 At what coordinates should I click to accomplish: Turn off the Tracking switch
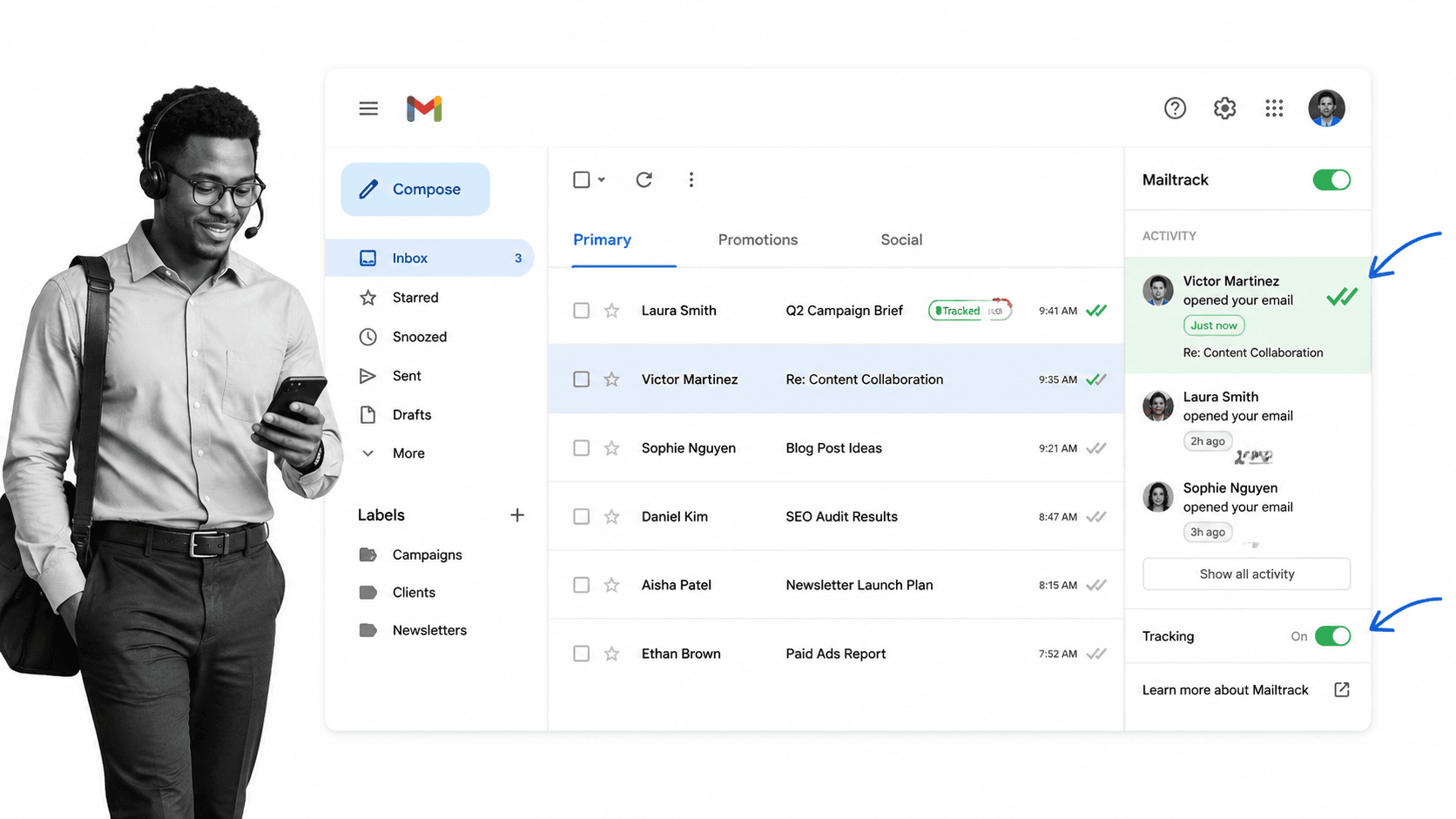coord(1332,636)
